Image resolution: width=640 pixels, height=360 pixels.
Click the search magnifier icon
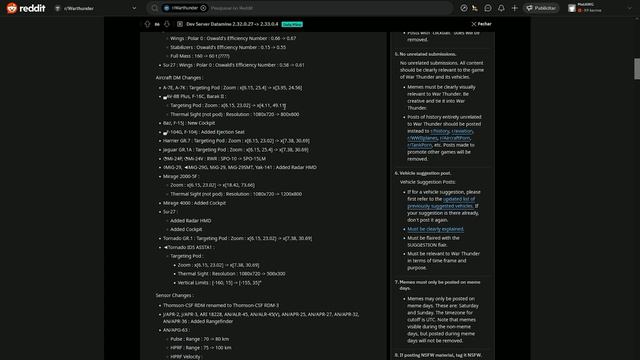(x=154, y=8)
